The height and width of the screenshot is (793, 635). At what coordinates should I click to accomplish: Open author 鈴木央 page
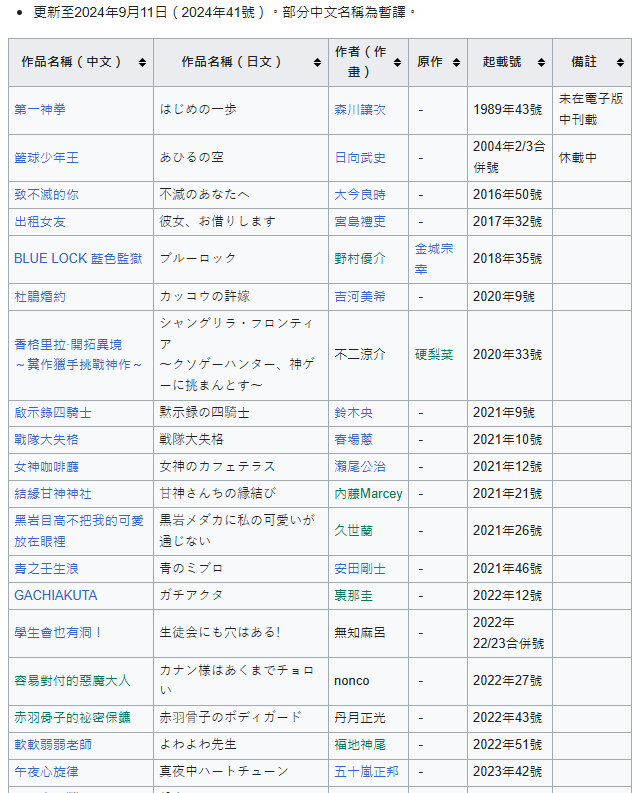click(x=353, y=413)
